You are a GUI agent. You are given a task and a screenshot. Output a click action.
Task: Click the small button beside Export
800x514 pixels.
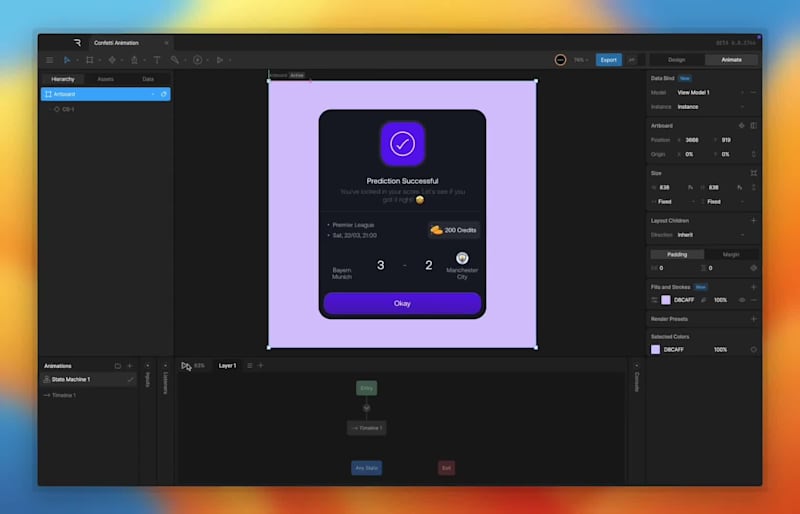632,60
